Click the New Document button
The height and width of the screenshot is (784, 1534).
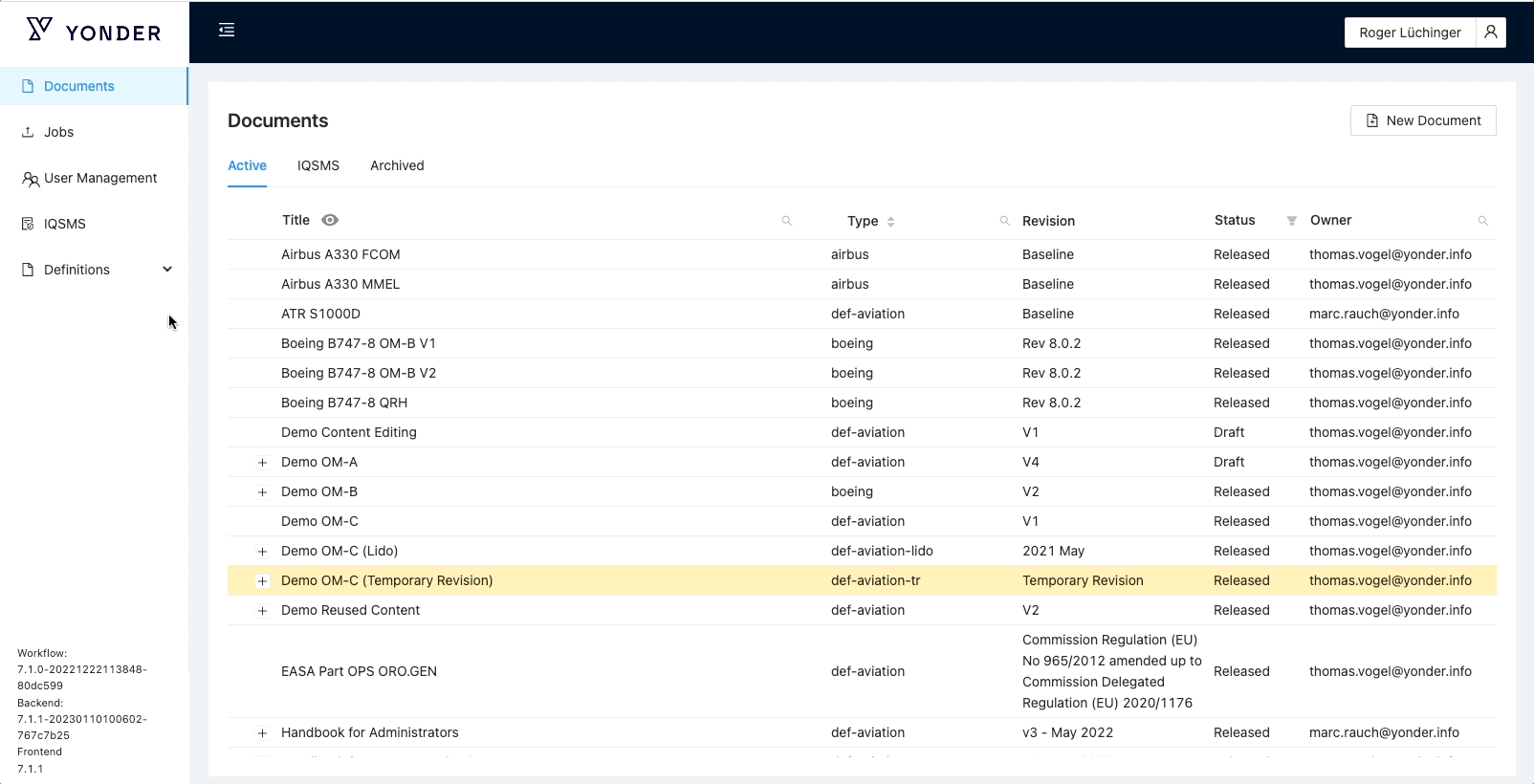(1423, 120)
